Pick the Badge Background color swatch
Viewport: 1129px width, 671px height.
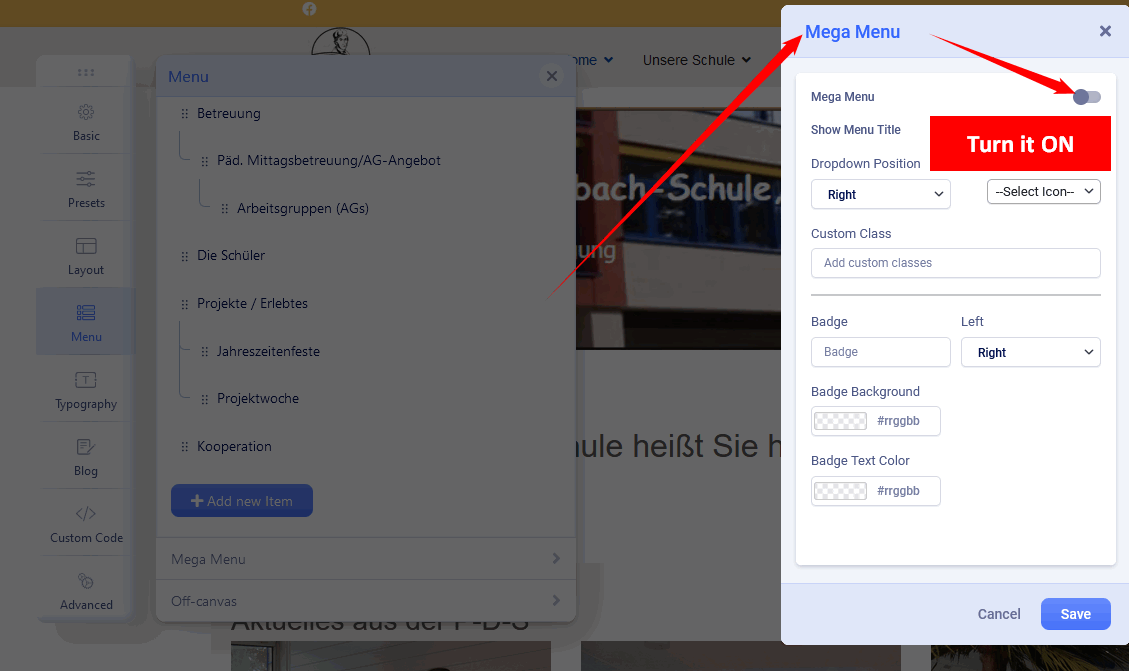(841, 421)
